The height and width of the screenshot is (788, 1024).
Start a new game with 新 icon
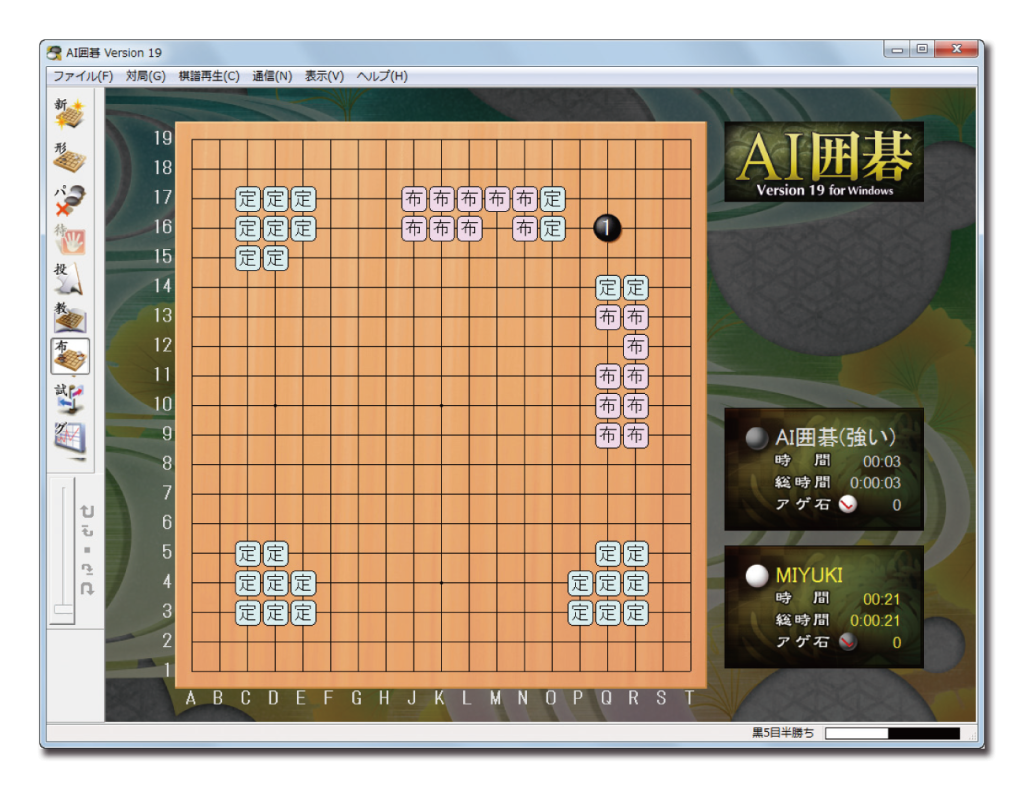(70, 115)
